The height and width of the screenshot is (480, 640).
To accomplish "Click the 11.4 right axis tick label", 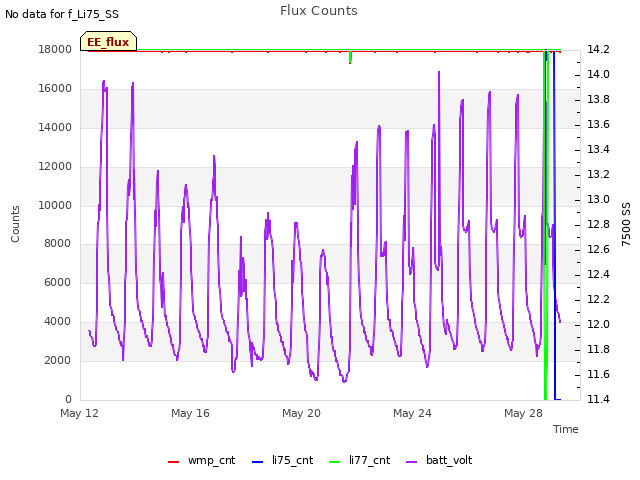I will (x=598, y=399).
